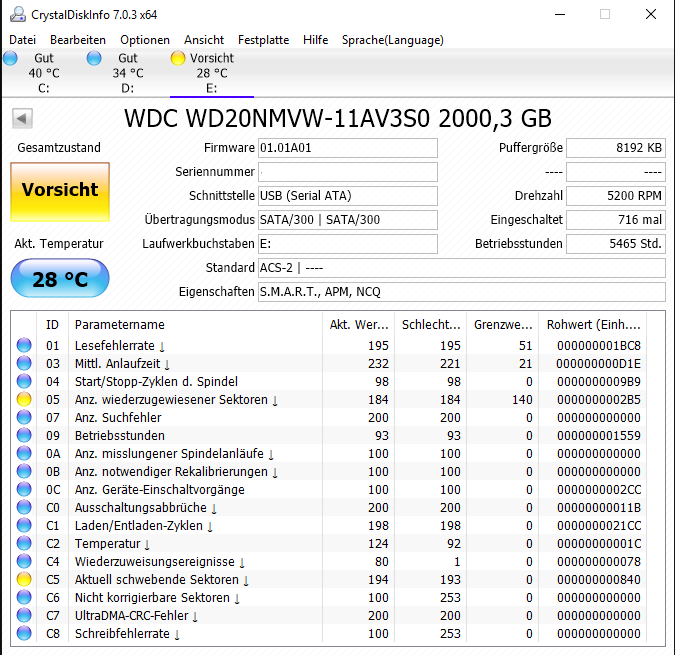Click the Puffergröße value 8192 KB
This screenshot has height=655, width=675.
(616, 148)
